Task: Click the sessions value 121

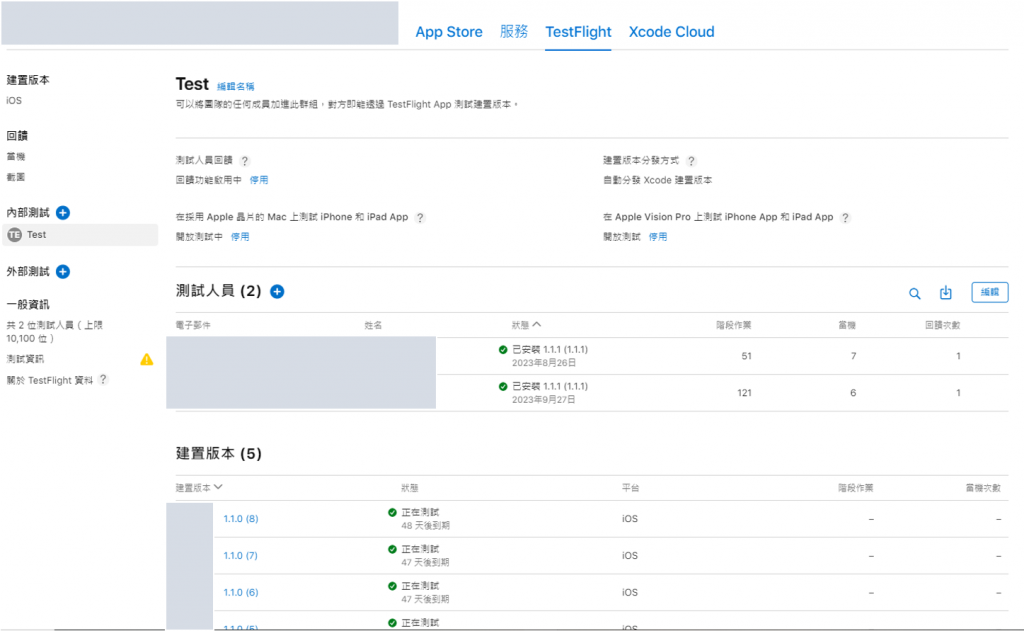Action: 744,393
